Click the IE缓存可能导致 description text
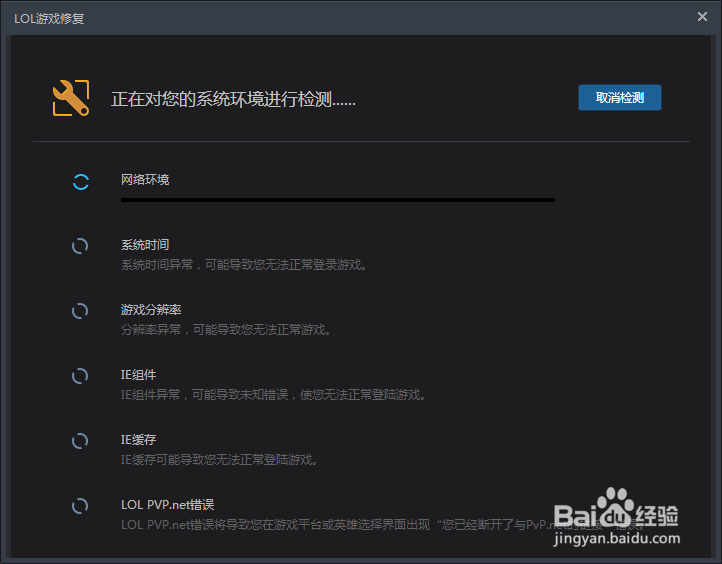The image size is (722, 564). [219, 459]
